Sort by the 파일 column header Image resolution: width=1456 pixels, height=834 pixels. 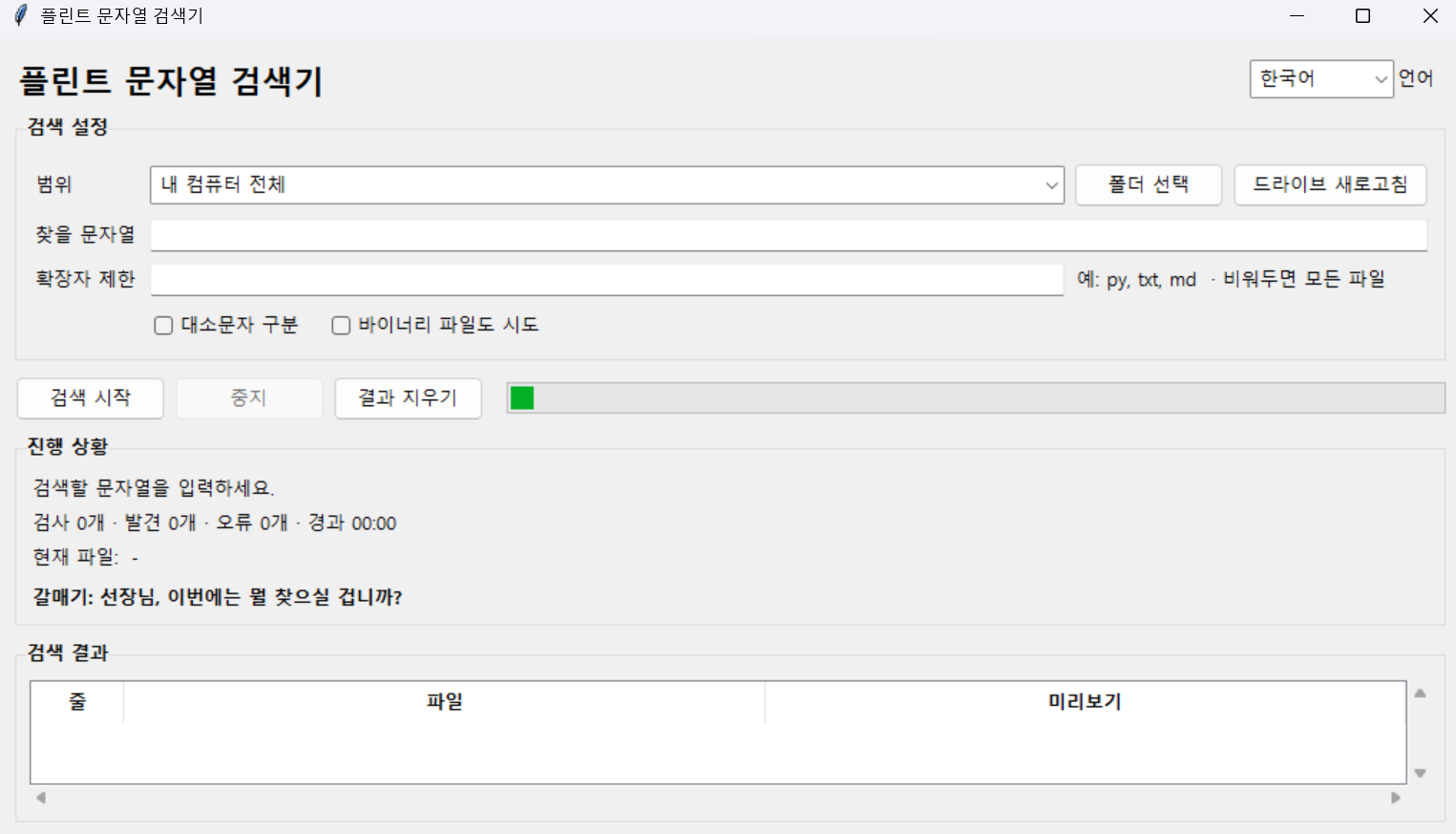[x=444, y=702]
